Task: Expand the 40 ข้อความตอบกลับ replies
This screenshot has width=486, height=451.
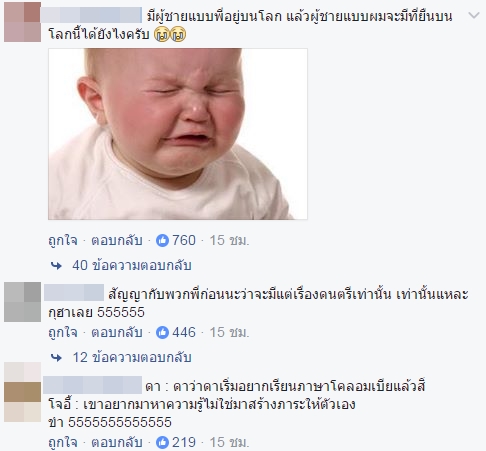Action: (x=132, y=266)
